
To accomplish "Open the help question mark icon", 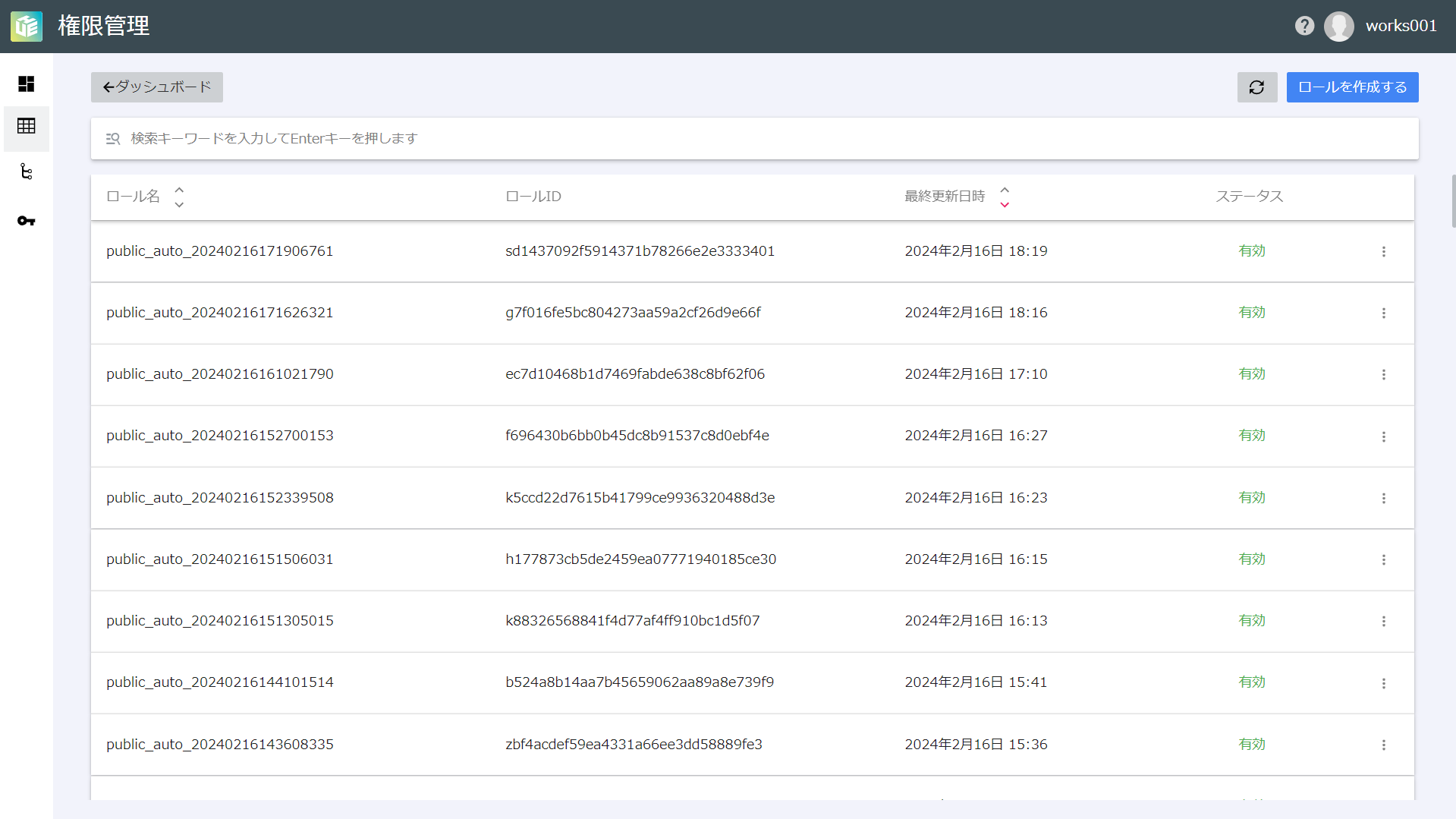I will click(x=1304, y=26).
